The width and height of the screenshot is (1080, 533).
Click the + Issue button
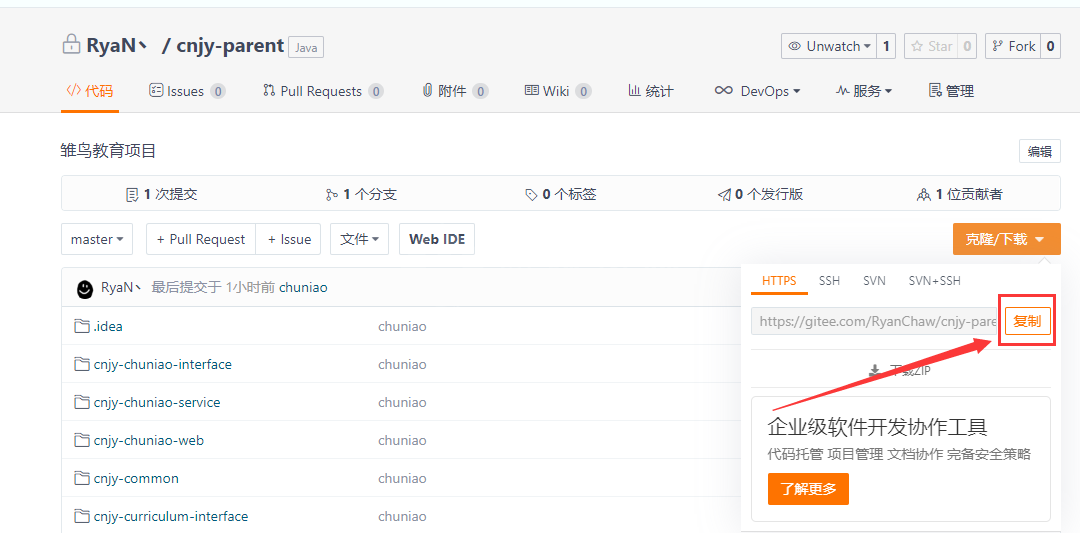[289, 239]
